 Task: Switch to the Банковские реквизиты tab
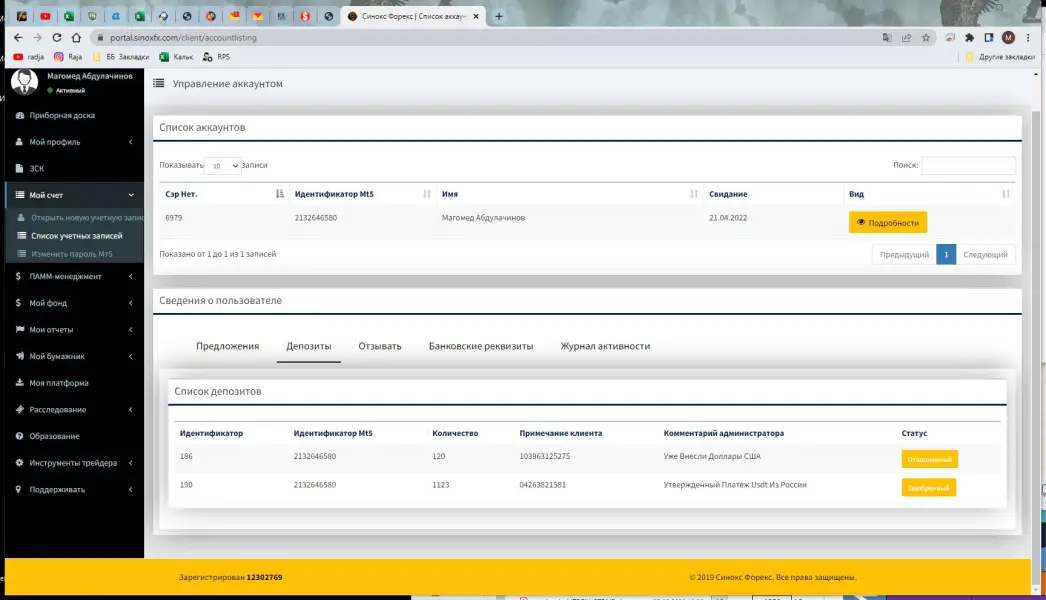480,346
